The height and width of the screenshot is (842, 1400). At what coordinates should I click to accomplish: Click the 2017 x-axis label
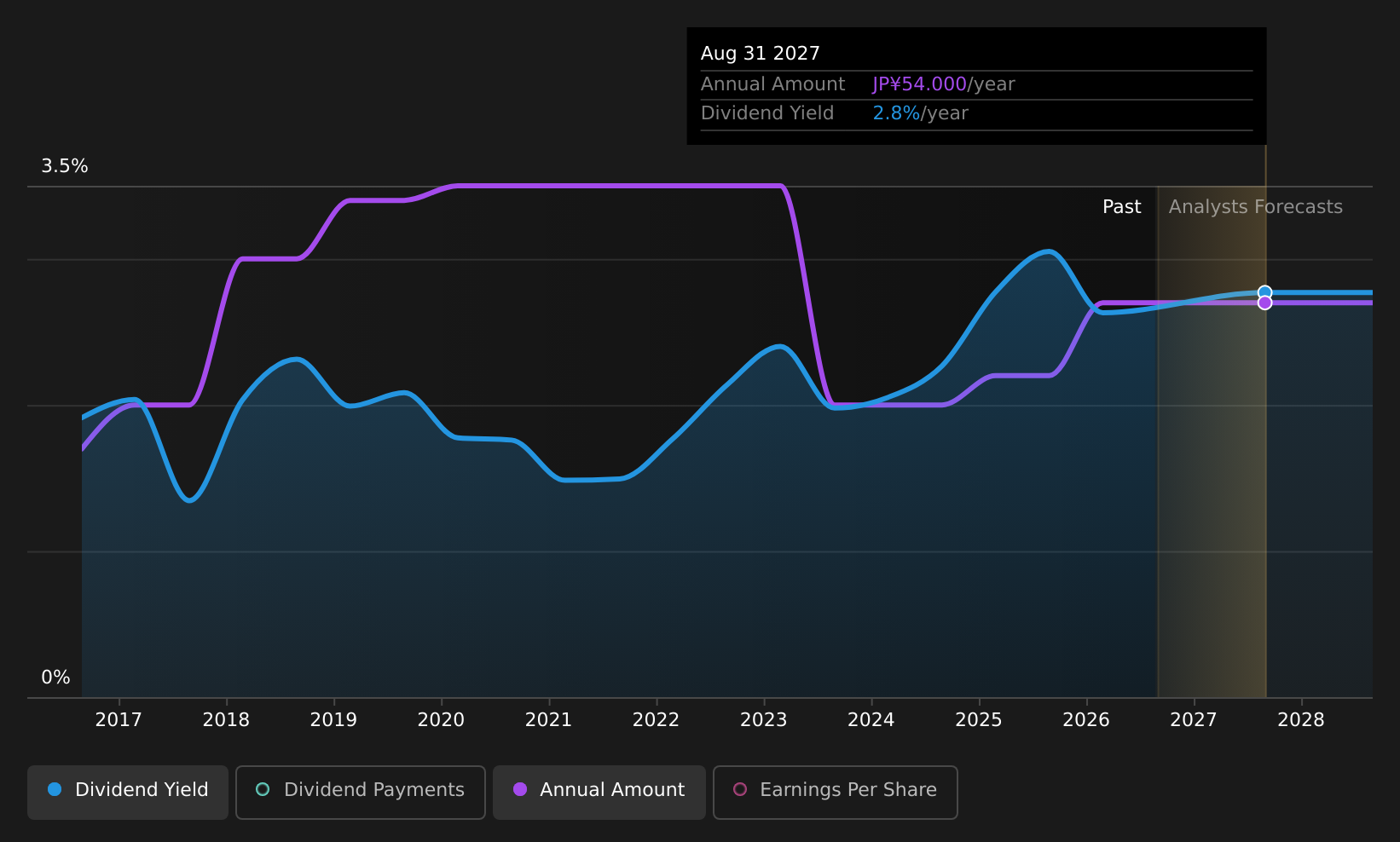(x=119, y=720)
